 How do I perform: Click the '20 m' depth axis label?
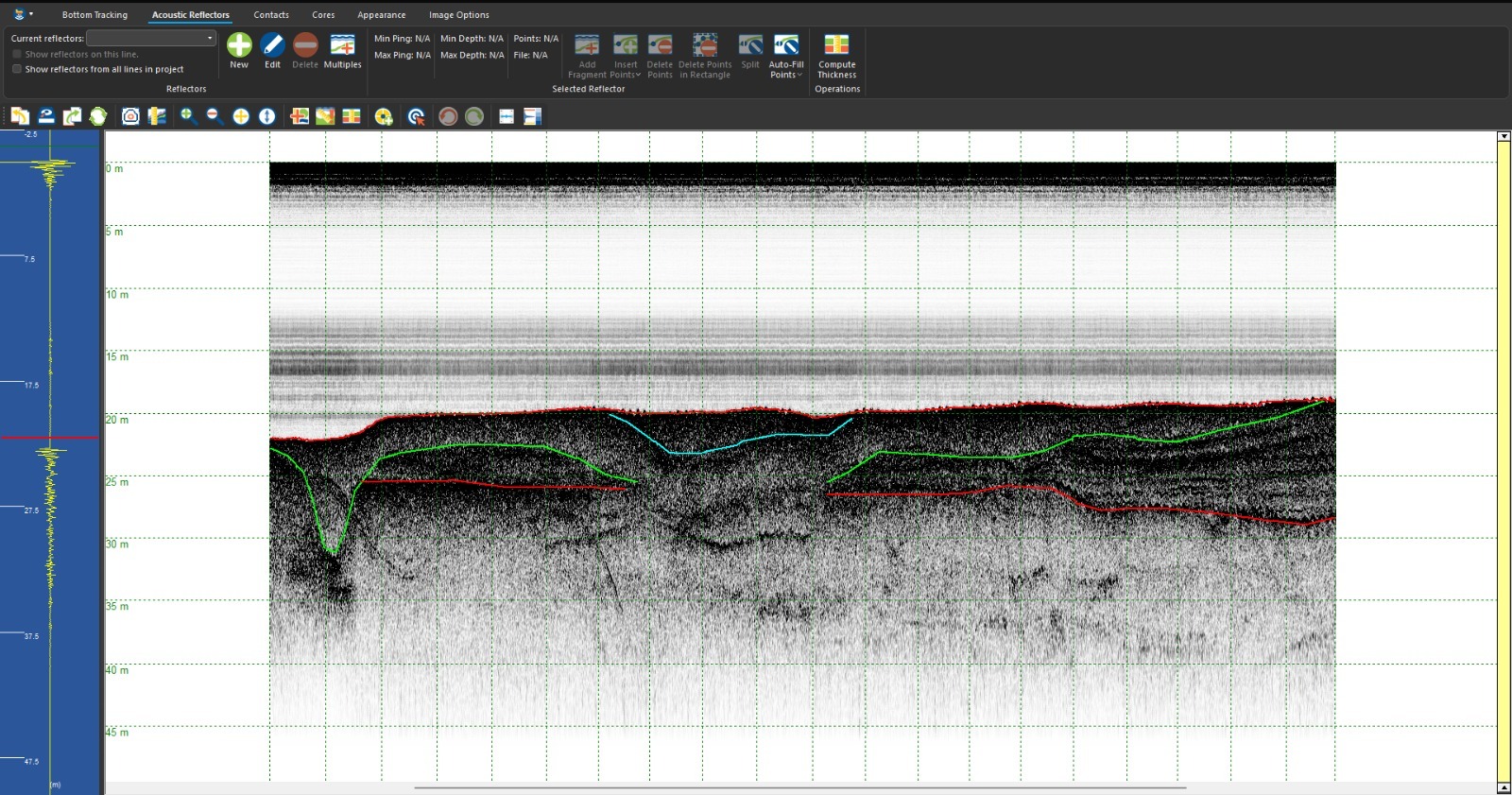click(x=117, y=420)
